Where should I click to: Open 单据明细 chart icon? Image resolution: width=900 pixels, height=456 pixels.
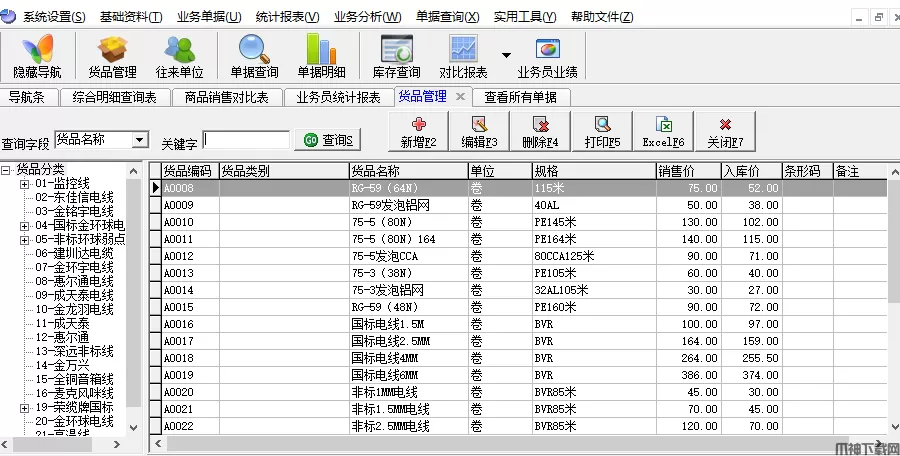click(x=321, y=56)
